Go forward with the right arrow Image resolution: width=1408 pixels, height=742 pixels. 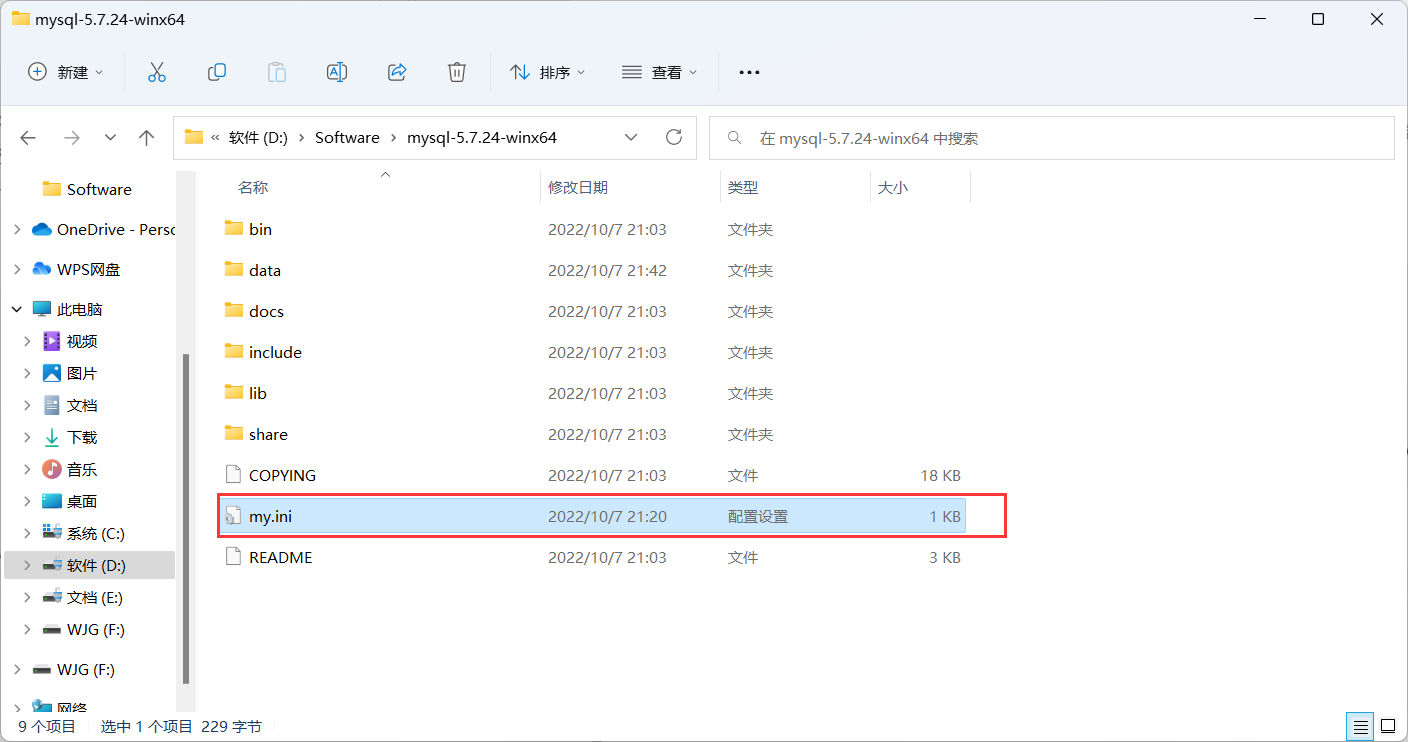[x=72, y=138]
